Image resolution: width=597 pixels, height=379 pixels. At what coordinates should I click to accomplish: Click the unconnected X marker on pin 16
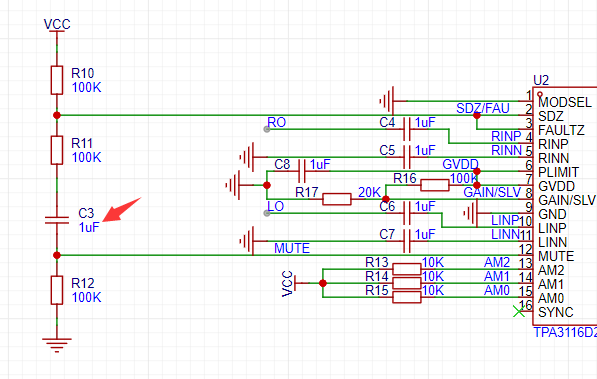pyautogui.click(x=519, y=311)
